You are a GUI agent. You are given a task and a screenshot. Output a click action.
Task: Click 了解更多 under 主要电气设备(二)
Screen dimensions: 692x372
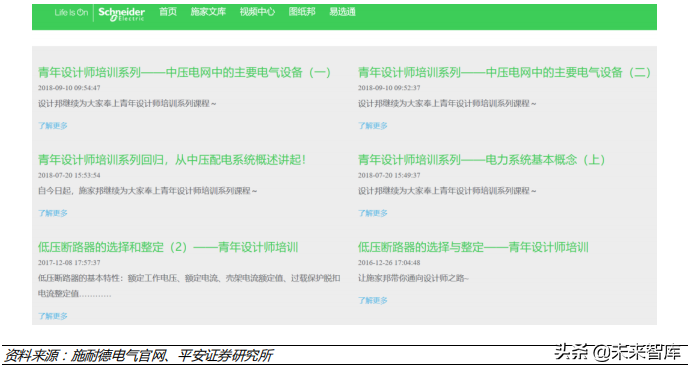372,126
